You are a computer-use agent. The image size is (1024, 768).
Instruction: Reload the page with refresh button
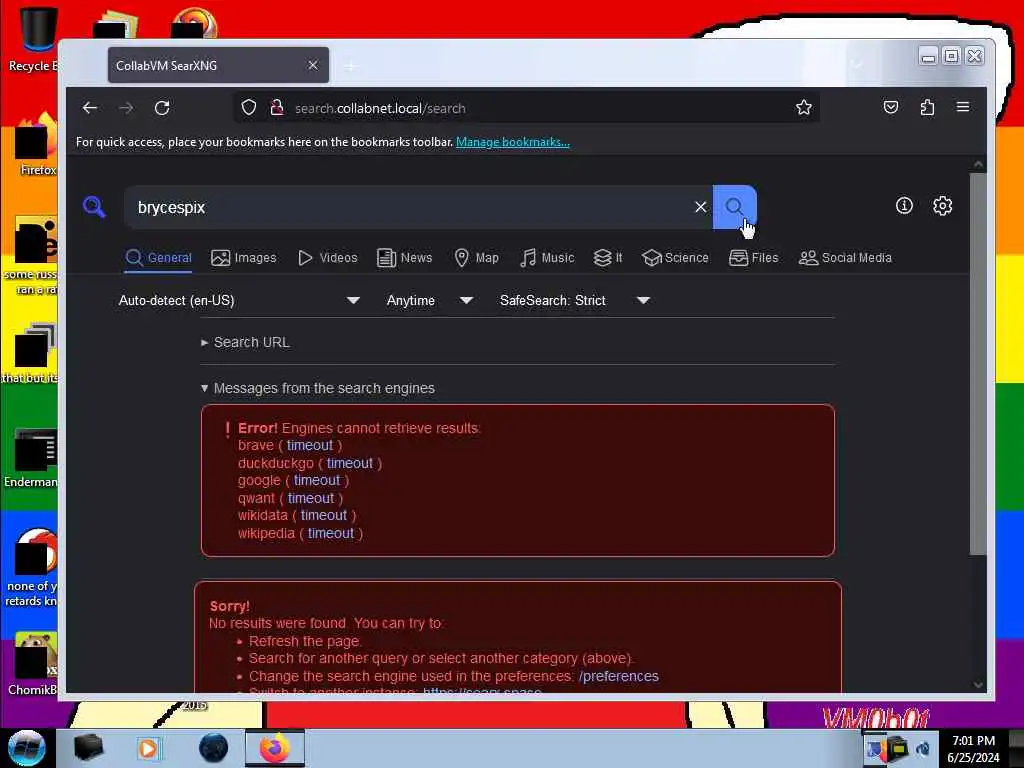tap(162, 108)
